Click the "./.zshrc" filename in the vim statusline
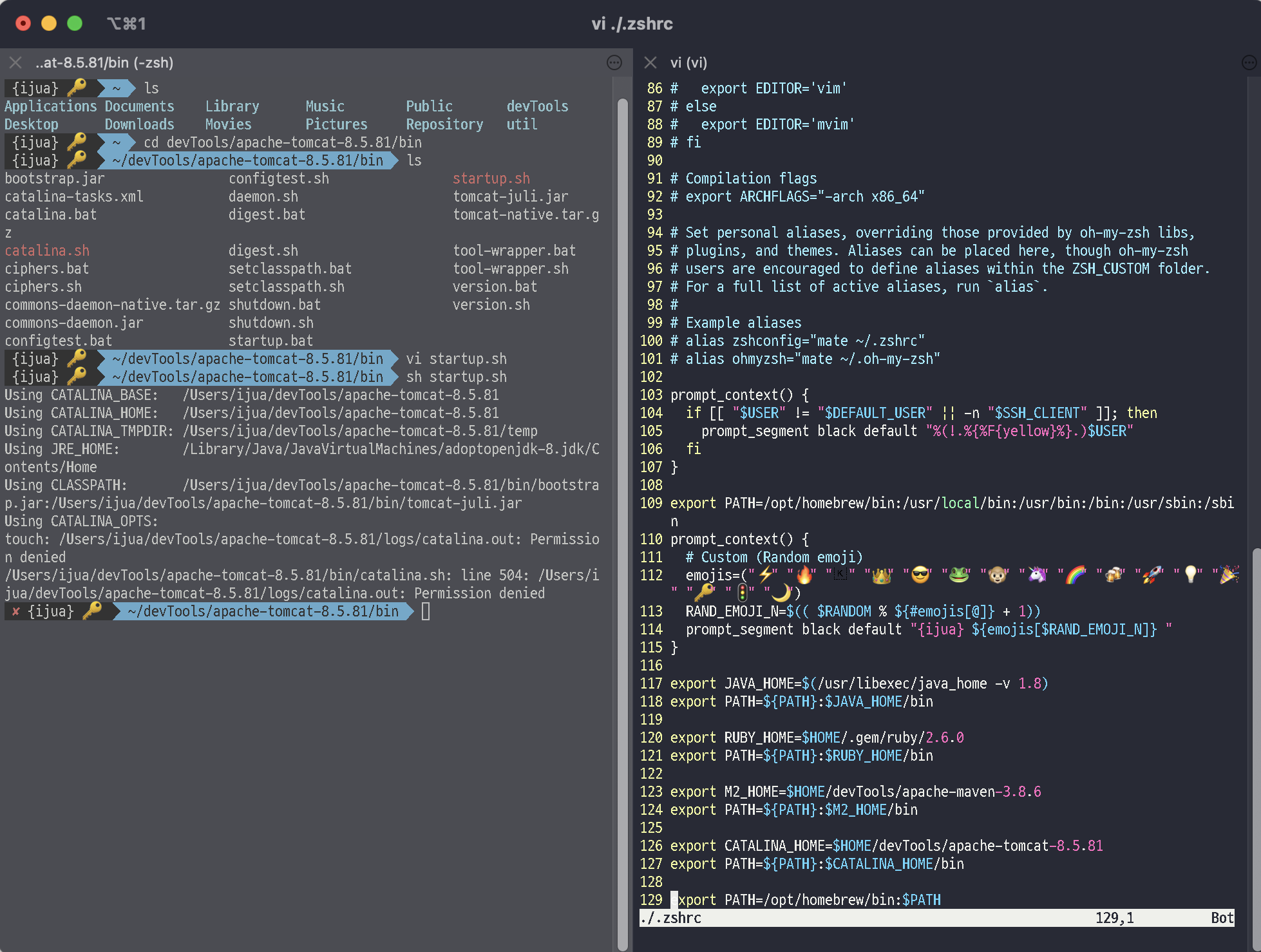1261x952 pixels. [x=670, y=918]
